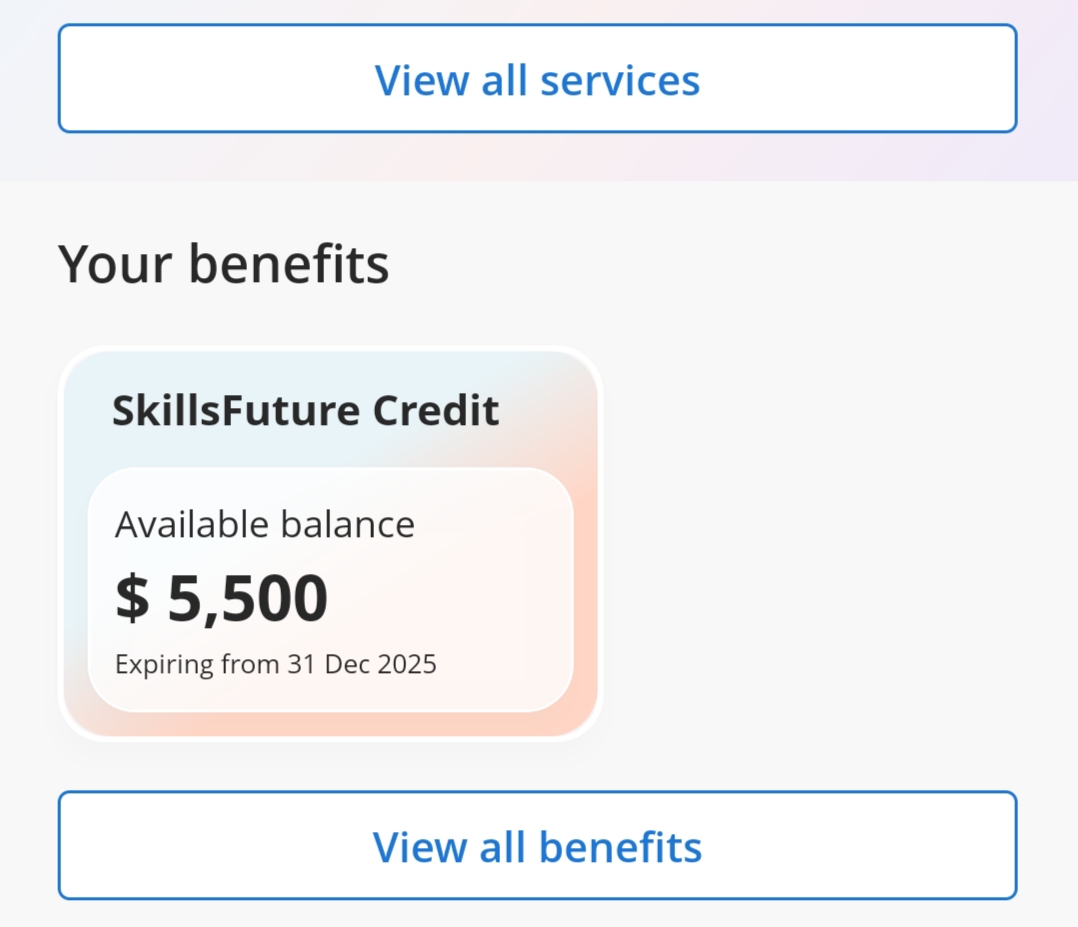The width and height of the screenshot is (1078, 927).
Task: Tap the word services on the top button
Action: [x=620, y=79]
